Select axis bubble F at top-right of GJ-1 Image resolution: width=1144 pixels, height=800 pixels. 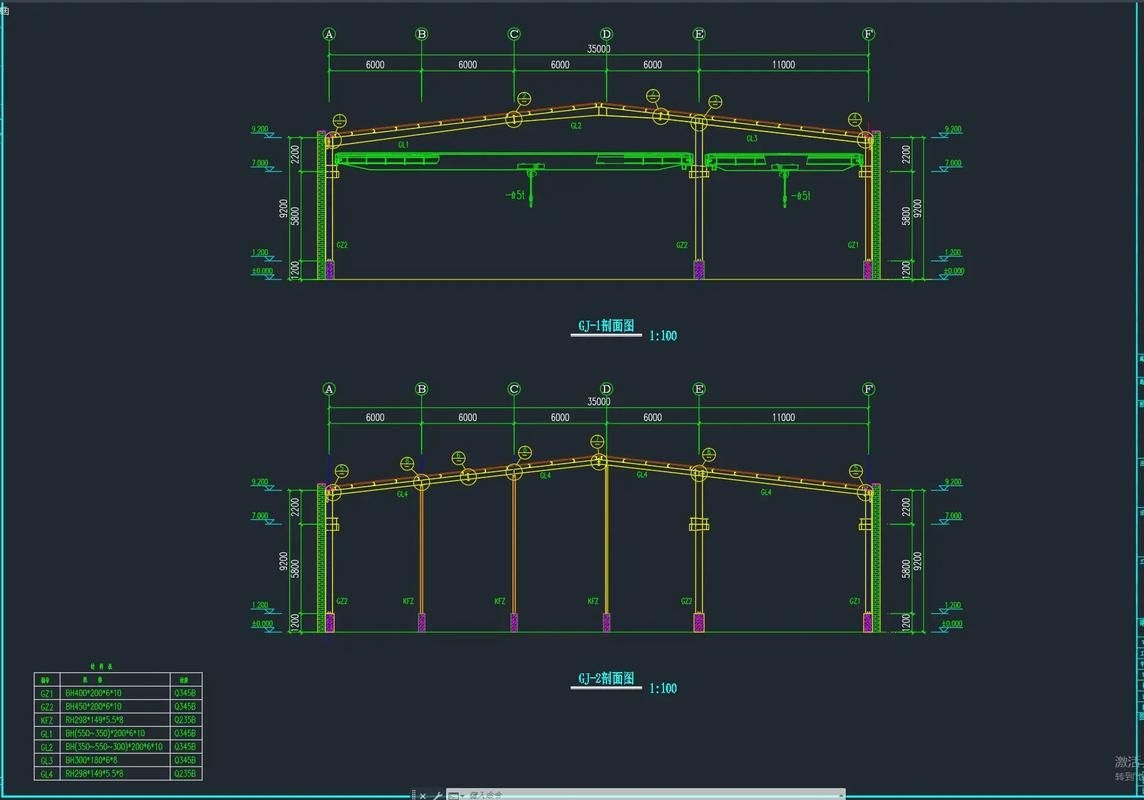[867, 33]
